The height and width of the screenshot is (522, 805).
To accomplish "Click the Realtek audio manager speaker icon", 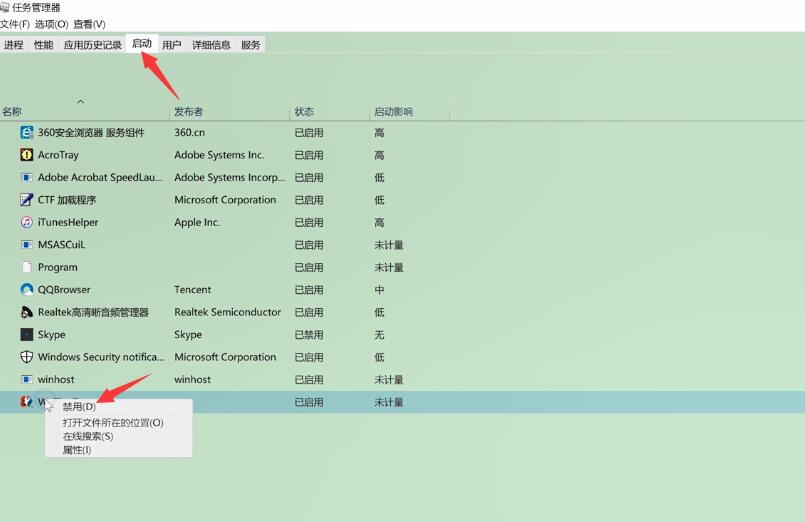I will 27,312.
